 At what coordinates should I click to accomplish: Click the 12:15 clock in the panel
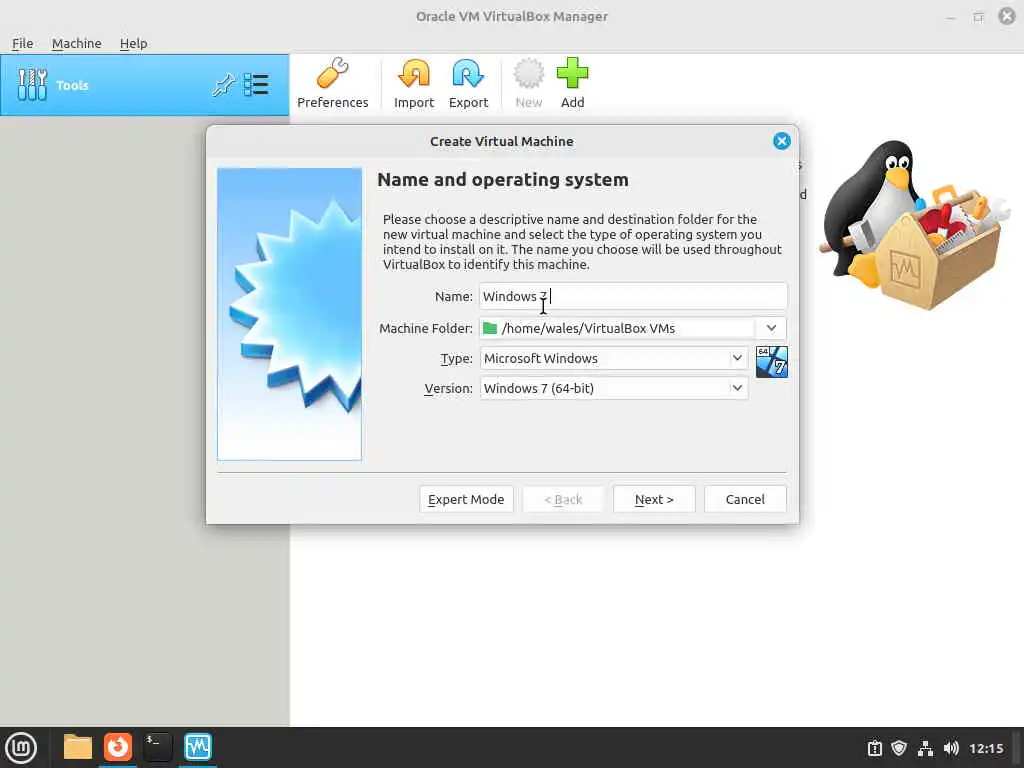pyautogui.click(x=986, y=748)
